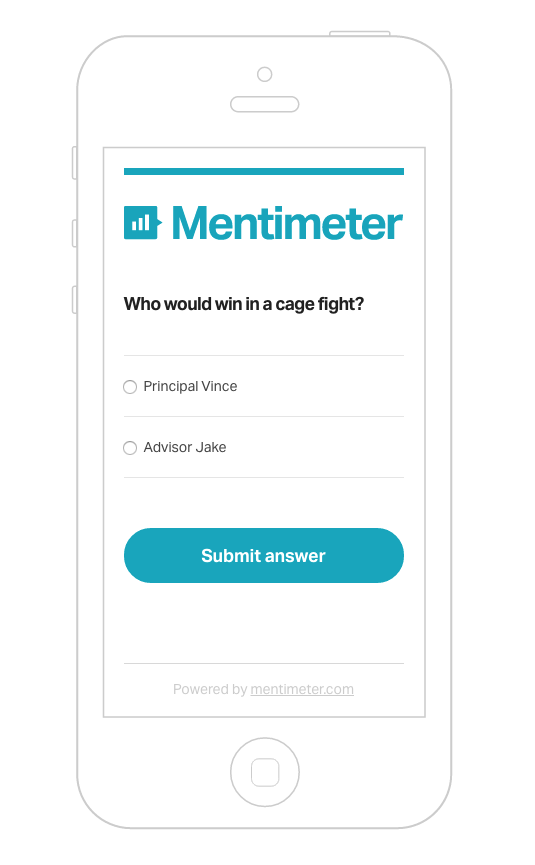Tap the phone home button
535x865 pixels.
click(265, 772)
